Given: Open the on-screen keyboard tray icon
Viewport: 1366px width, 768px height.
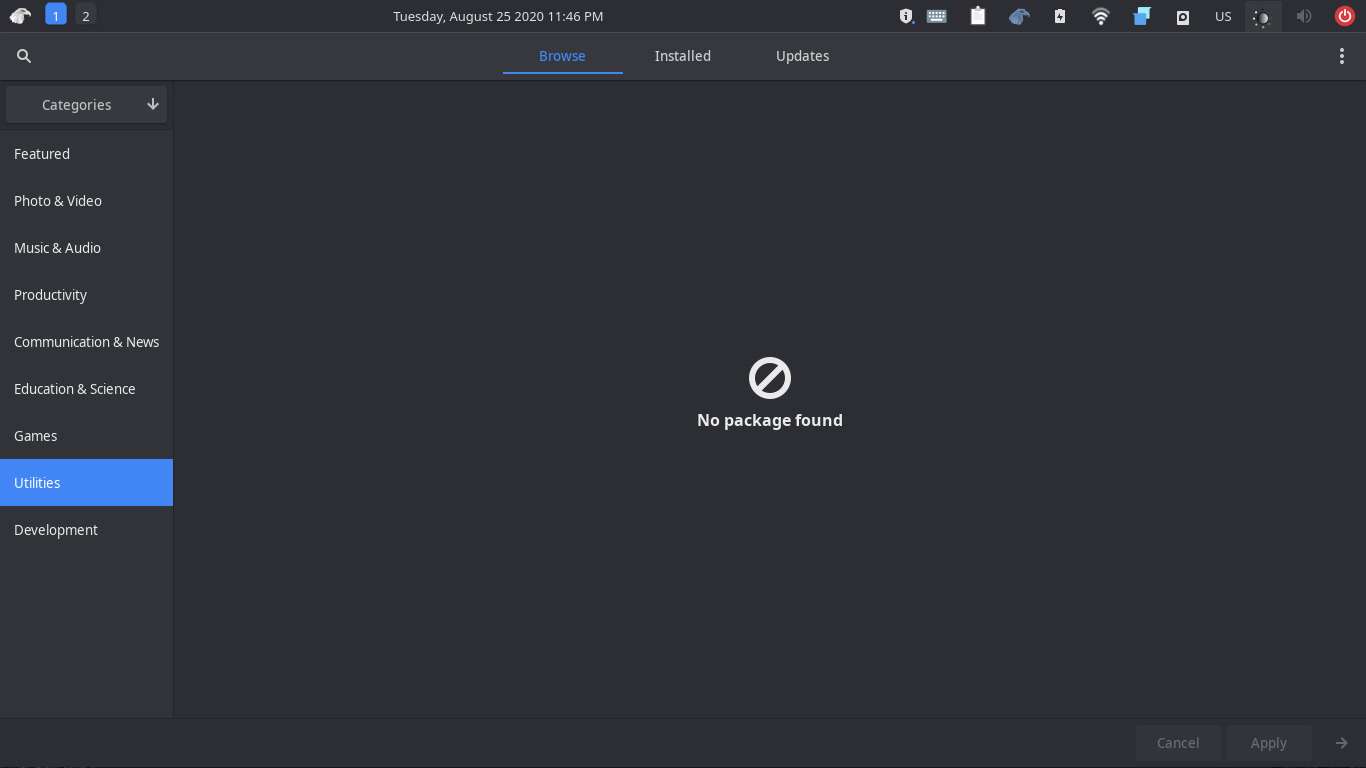Looking at the screenshot, I should tap(937, 16).
